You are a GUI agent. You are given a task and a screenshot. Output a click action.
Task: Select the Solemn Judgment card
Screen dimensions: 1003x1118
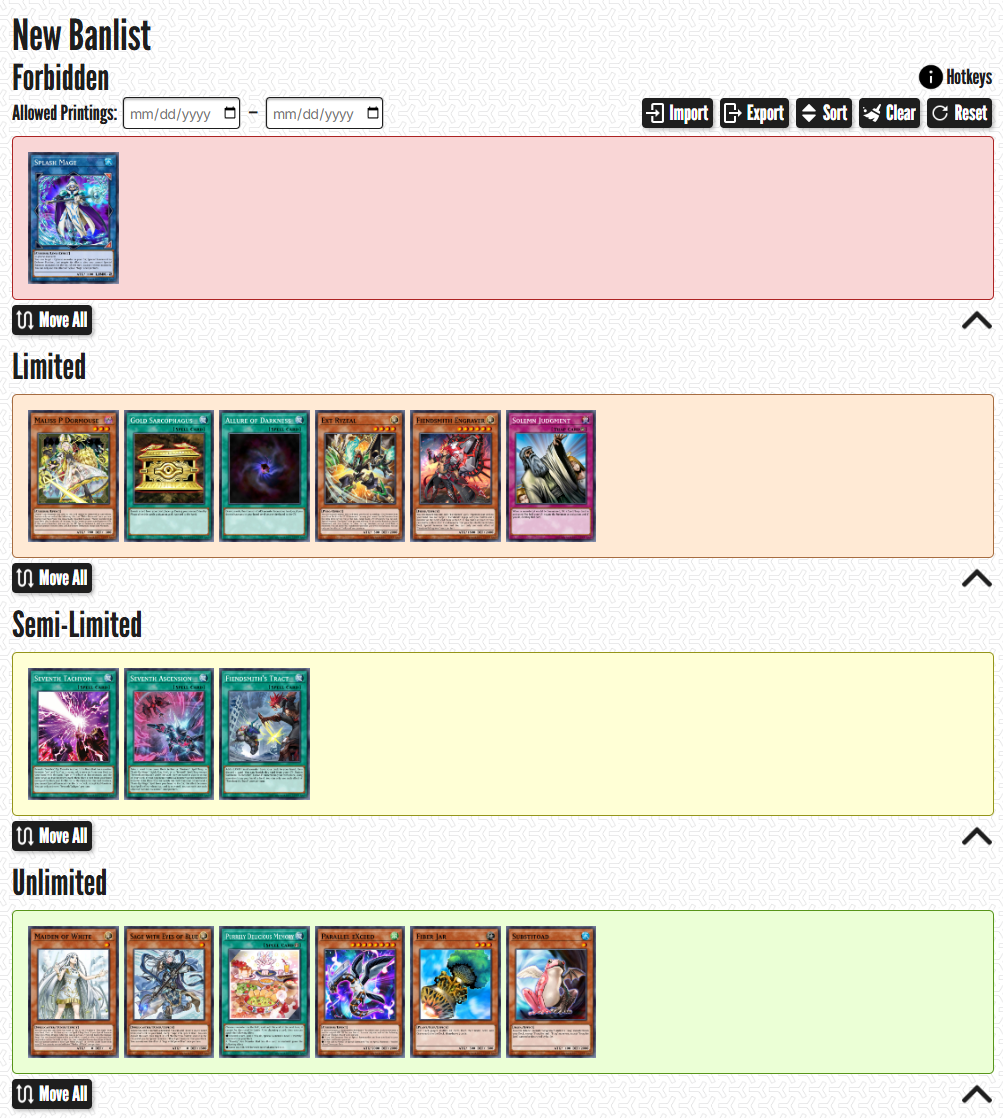(x=551, y=476)
